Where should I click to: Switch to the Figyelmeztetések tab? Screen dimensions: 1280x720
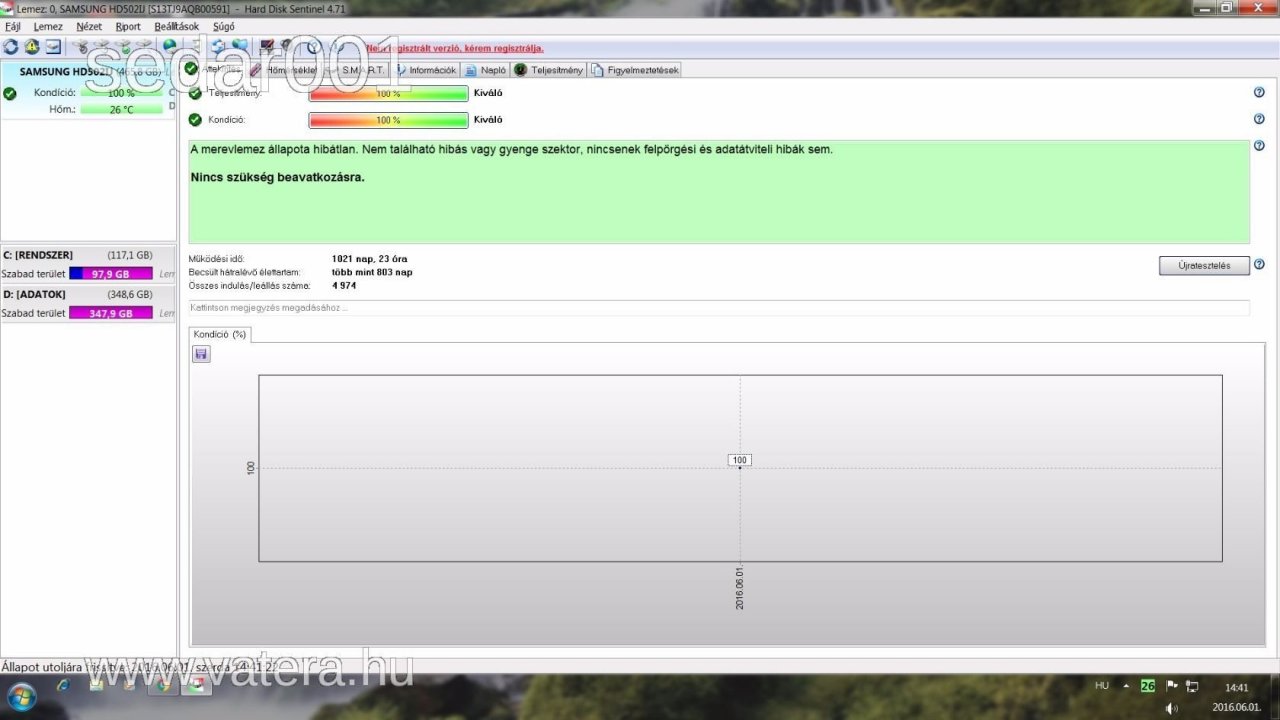635,70
